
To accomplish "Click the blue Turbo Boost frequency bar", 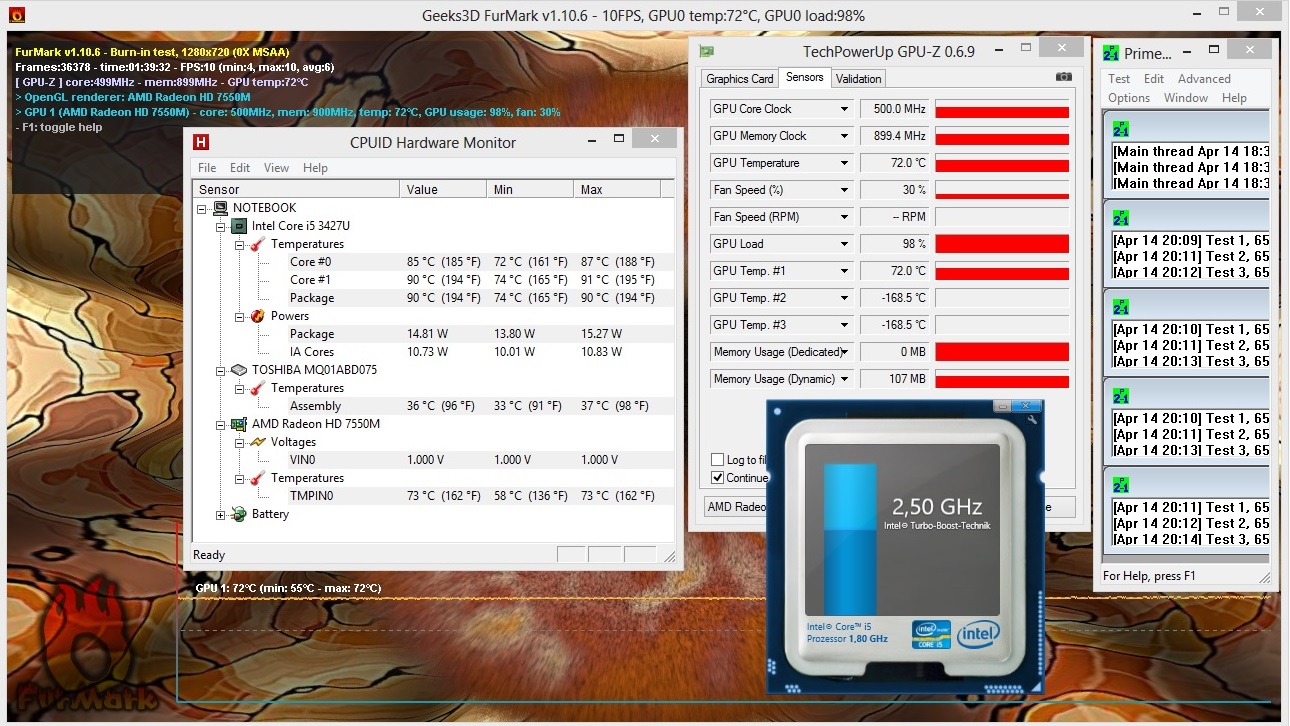I will click(848, 539).
